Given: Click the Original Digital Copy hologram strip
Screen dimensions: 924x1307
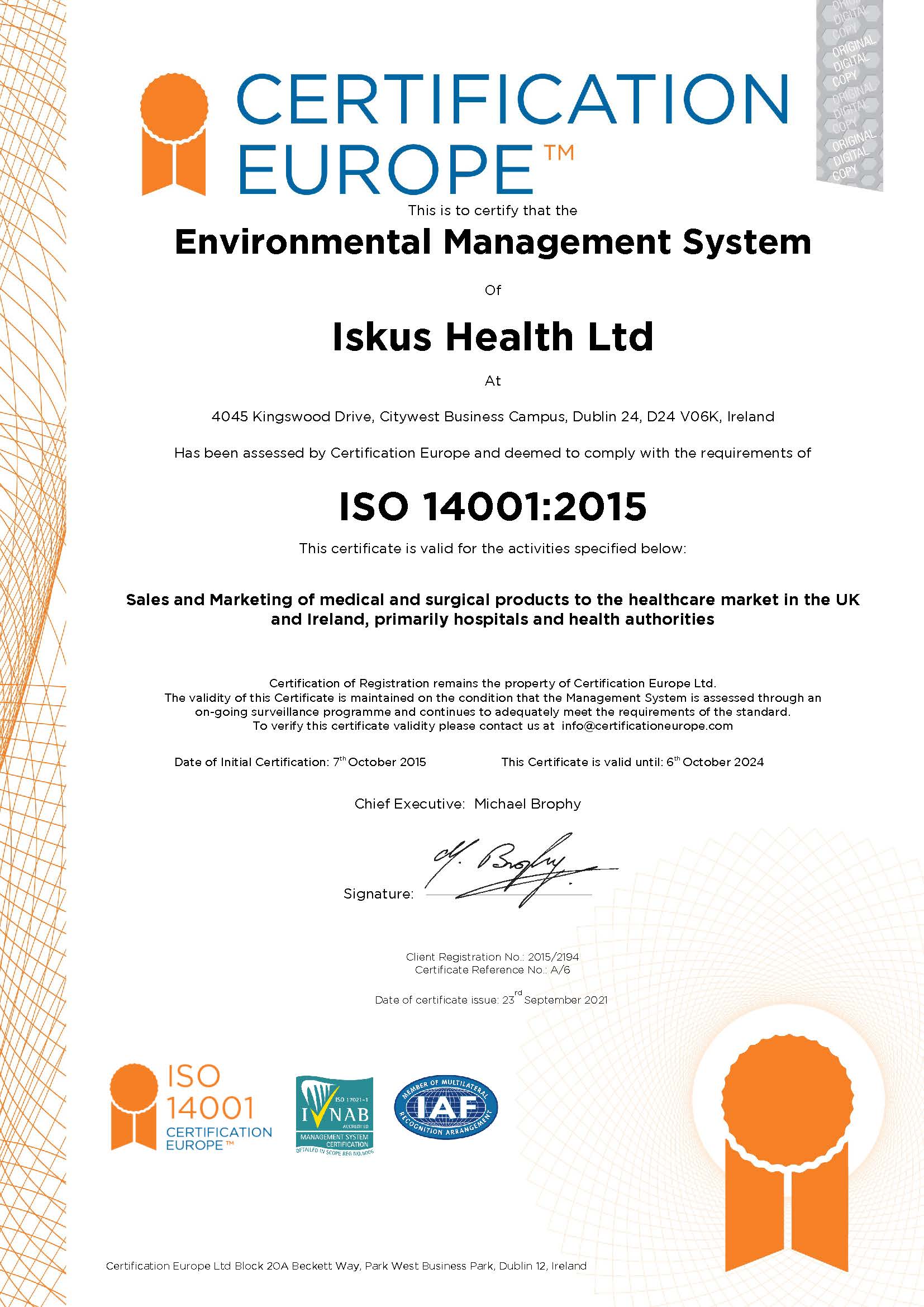Looking at the screenshot, I should tap(849, 95).
